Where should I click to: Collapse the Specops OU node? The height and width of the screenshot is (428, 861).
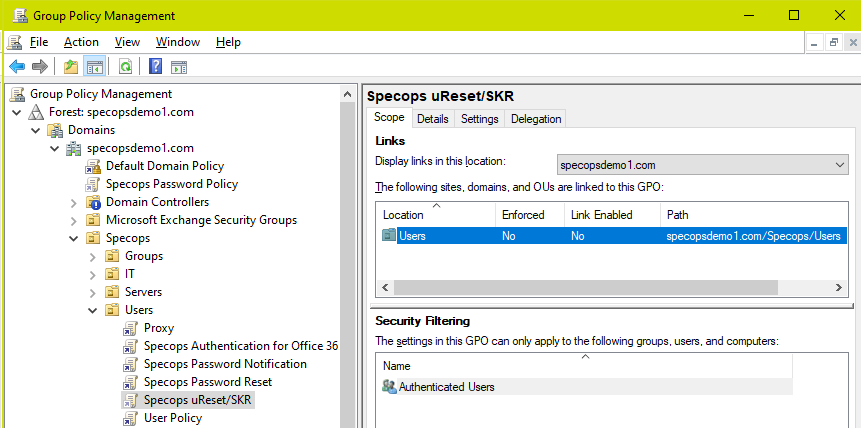(x=74, y=238)
